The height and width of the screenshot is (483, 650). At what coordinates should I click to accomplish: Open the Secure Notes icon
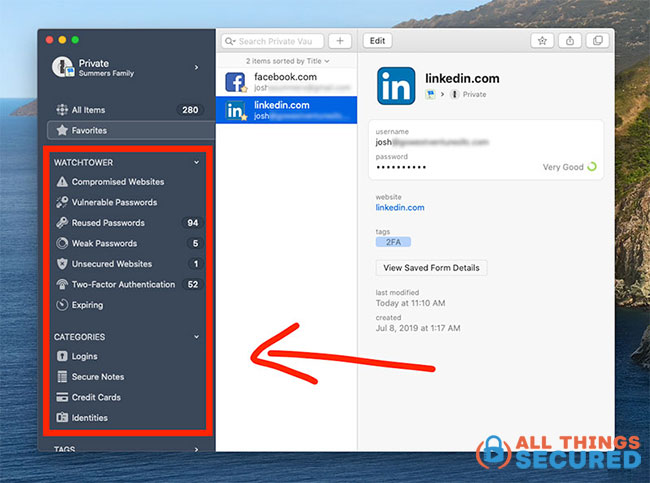coord(62,376)
